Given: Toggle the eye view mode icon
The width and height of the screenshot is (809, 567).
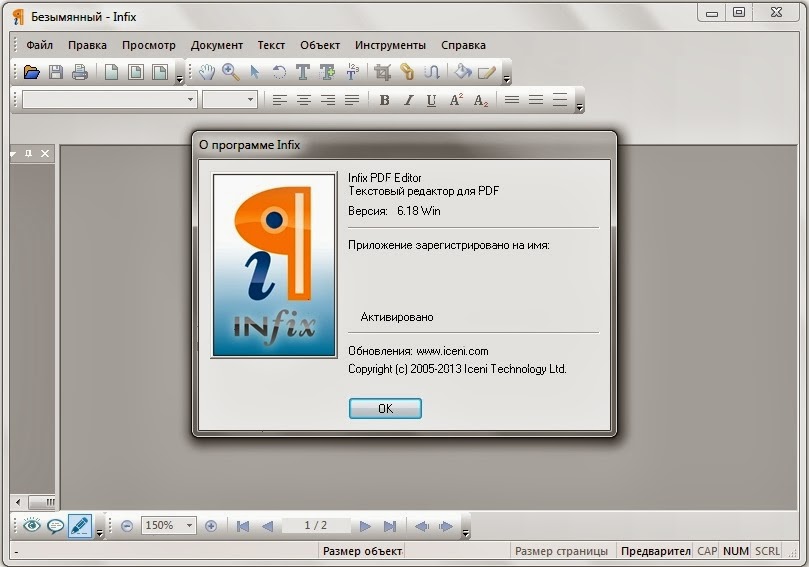Looking at the screenshot, I should click(32, 526).
